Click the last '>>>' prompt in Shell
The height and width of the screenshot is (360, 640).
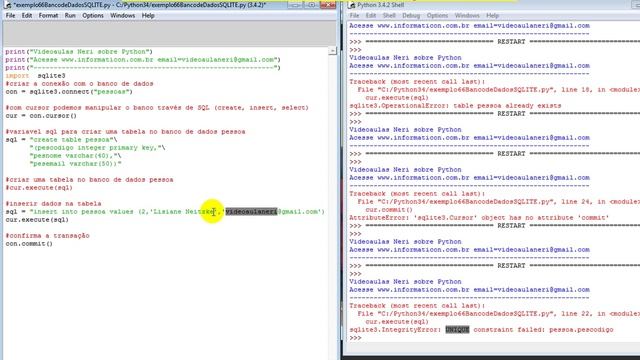coord(355,338)
